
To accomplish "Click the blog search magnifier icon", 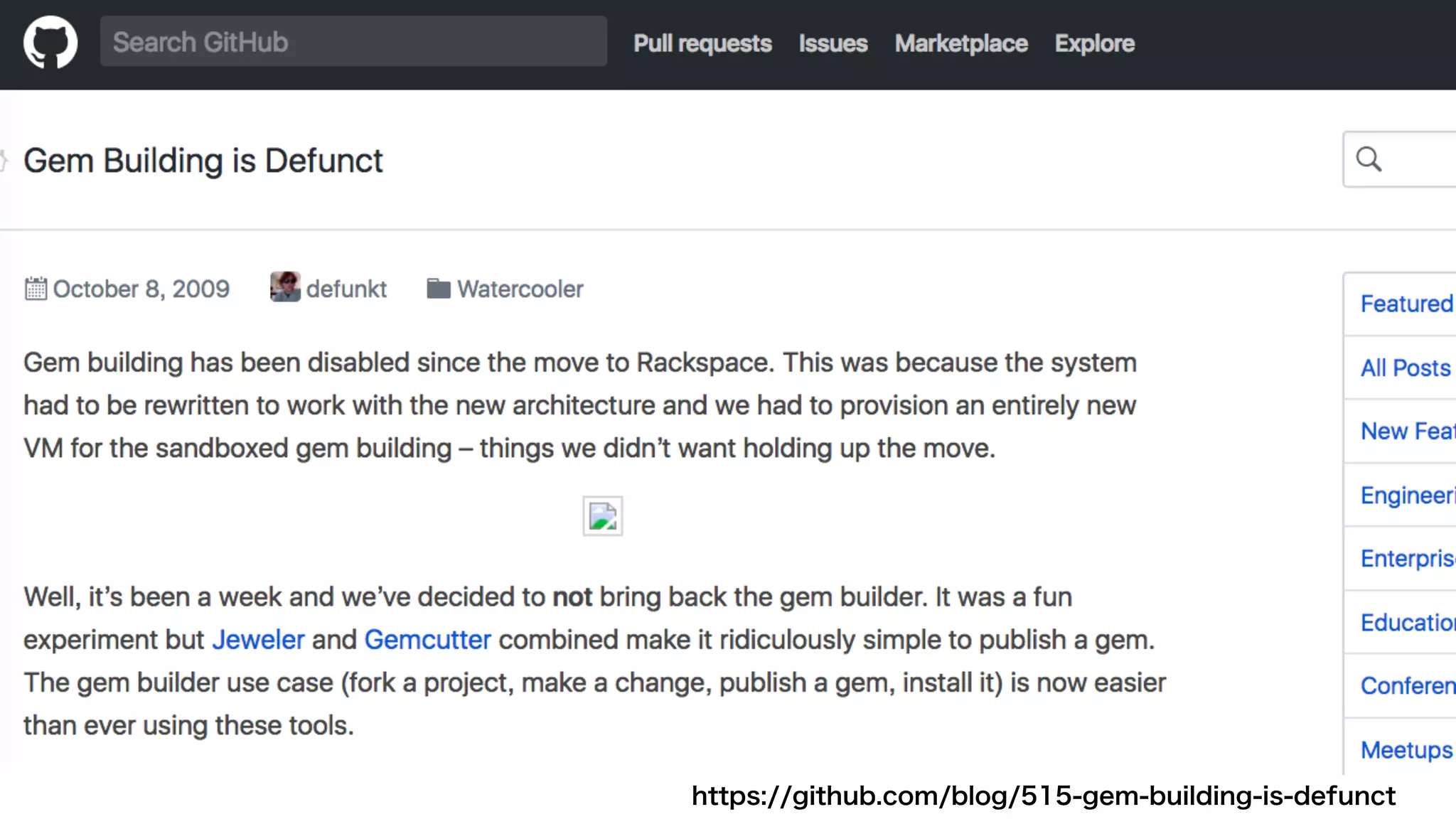I will 1369,159.
